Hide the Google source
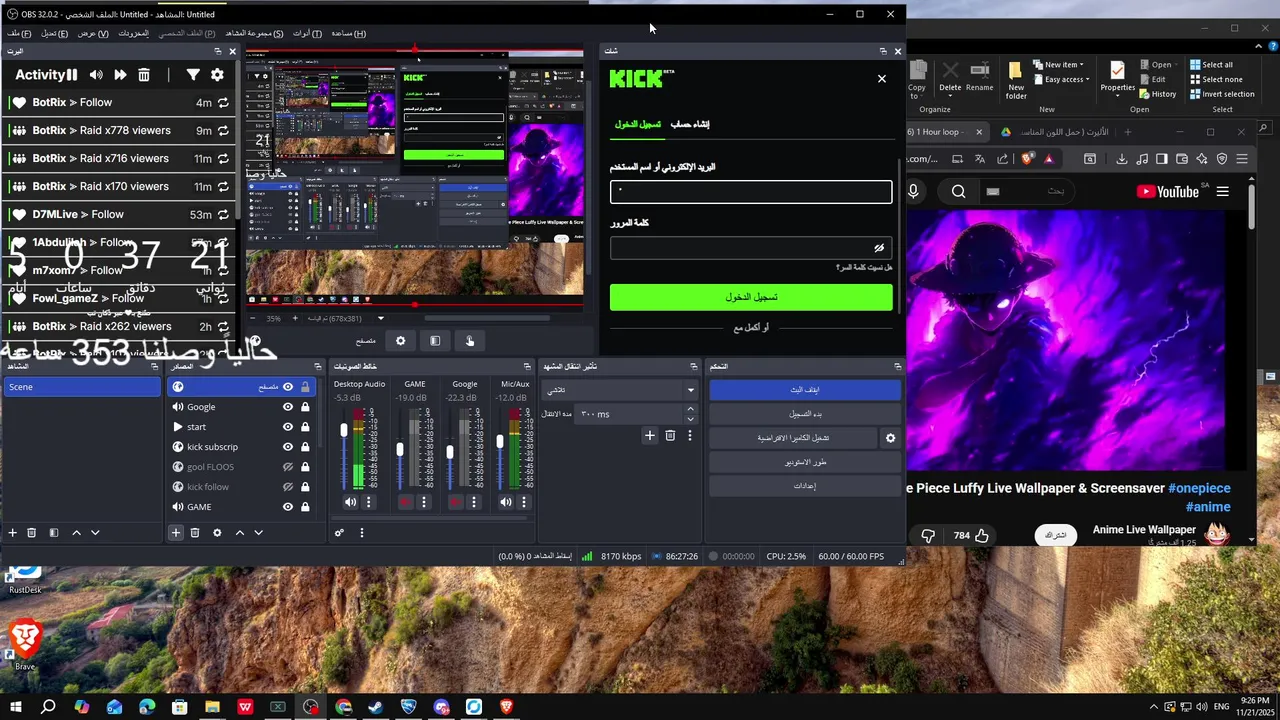 tap(288, 407)
